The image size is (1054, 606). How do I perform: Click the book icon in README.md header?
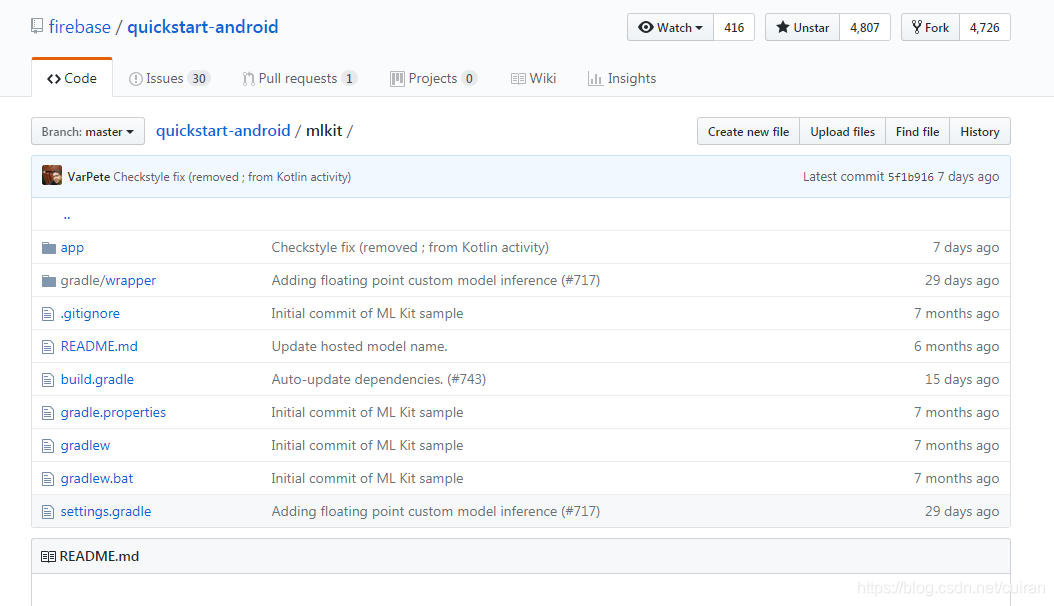coord(48,556)
